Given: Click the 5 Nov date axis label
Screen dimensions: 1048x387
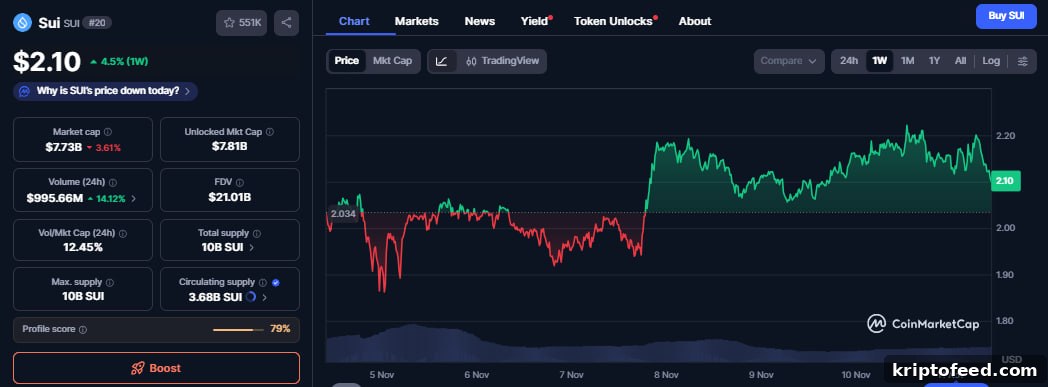Looking at the screenshot, I should tap(381, 375).
